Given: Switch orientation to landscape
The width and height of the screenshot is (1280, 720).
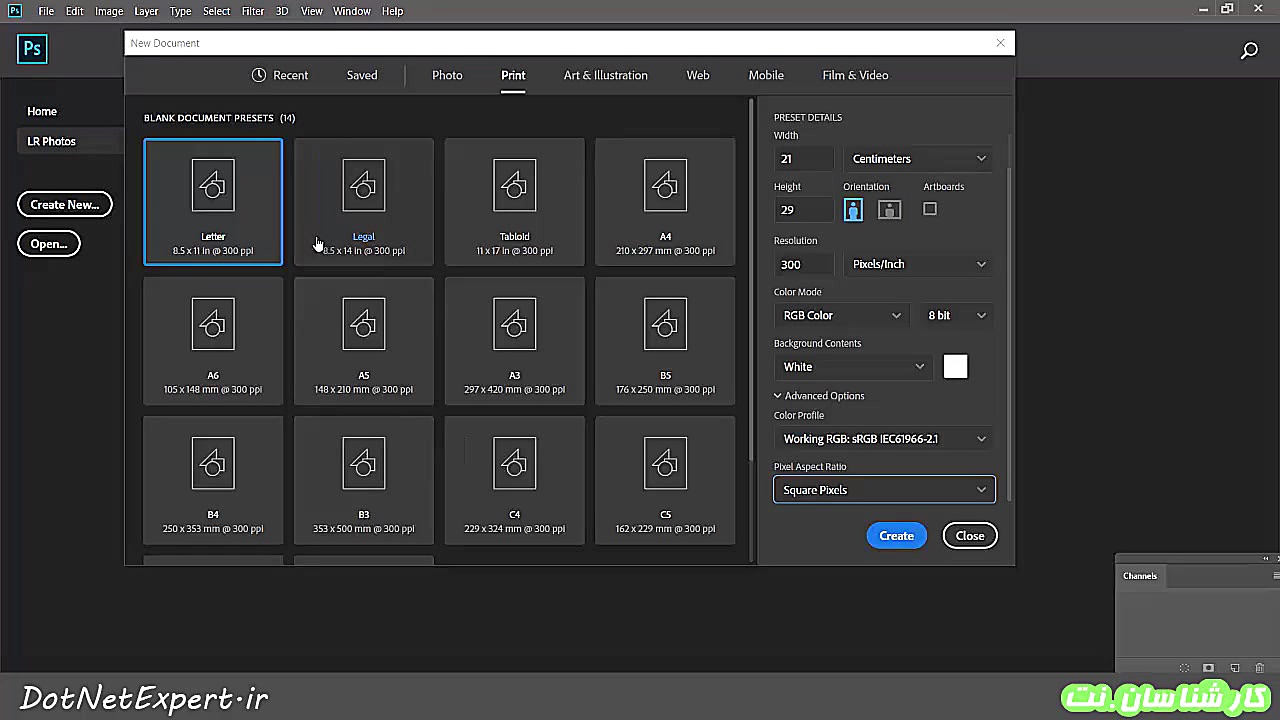Looking at the screenshot, I should (889, 209).
